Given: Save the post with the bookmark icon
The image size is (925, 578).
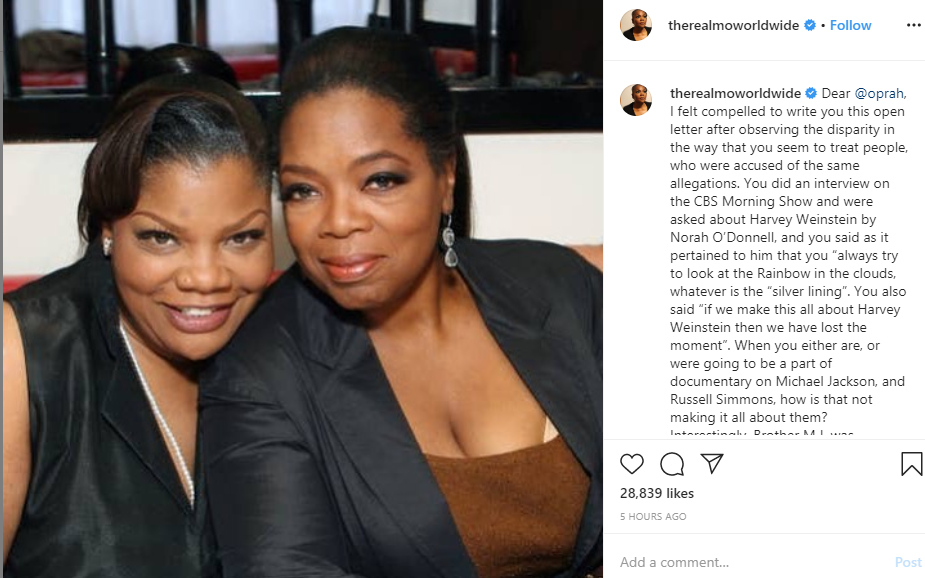Looking at the screenshot, I should (x=911, y=464).
